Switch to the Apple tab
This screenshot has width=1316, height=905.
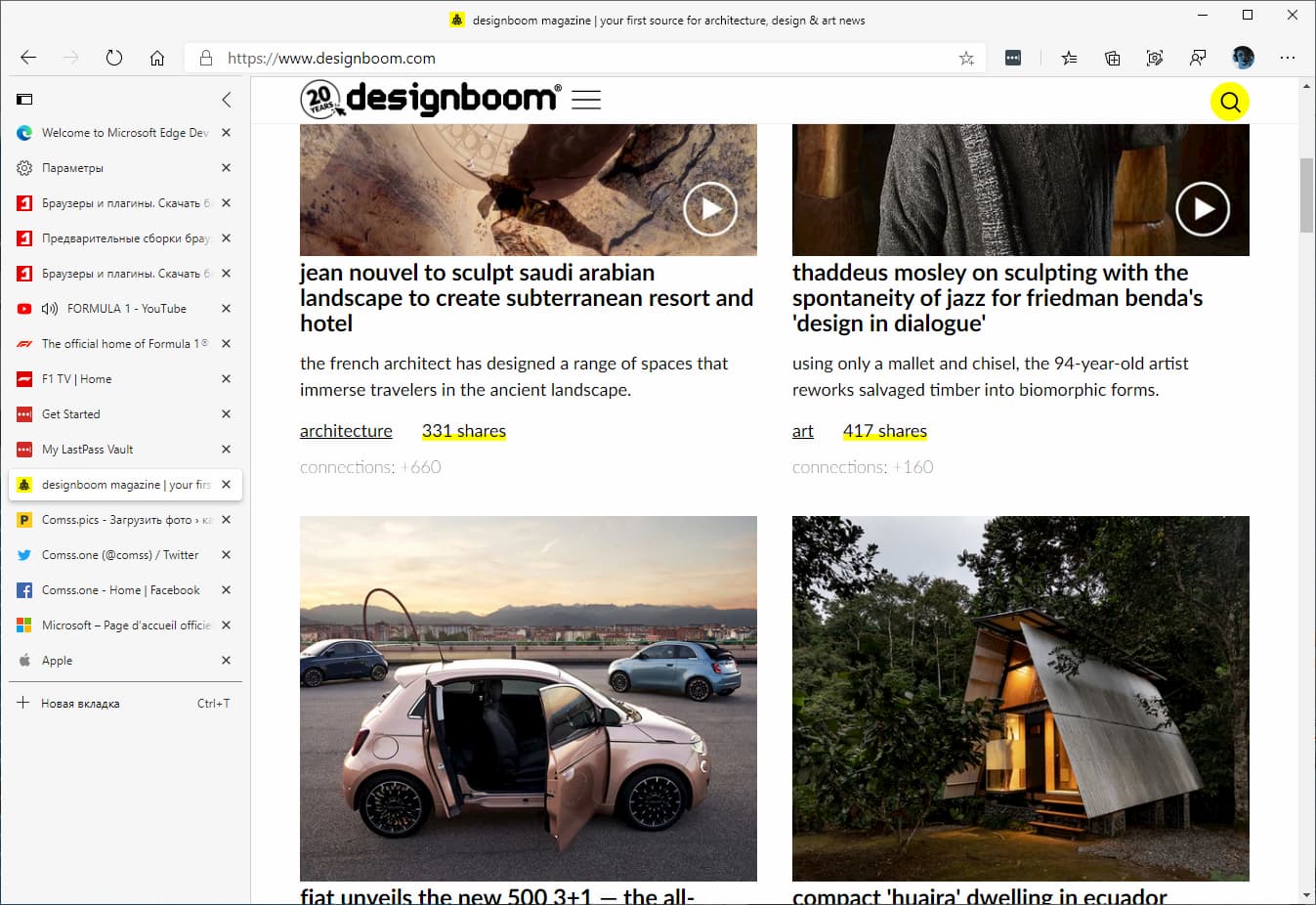[x=57, y=660]
